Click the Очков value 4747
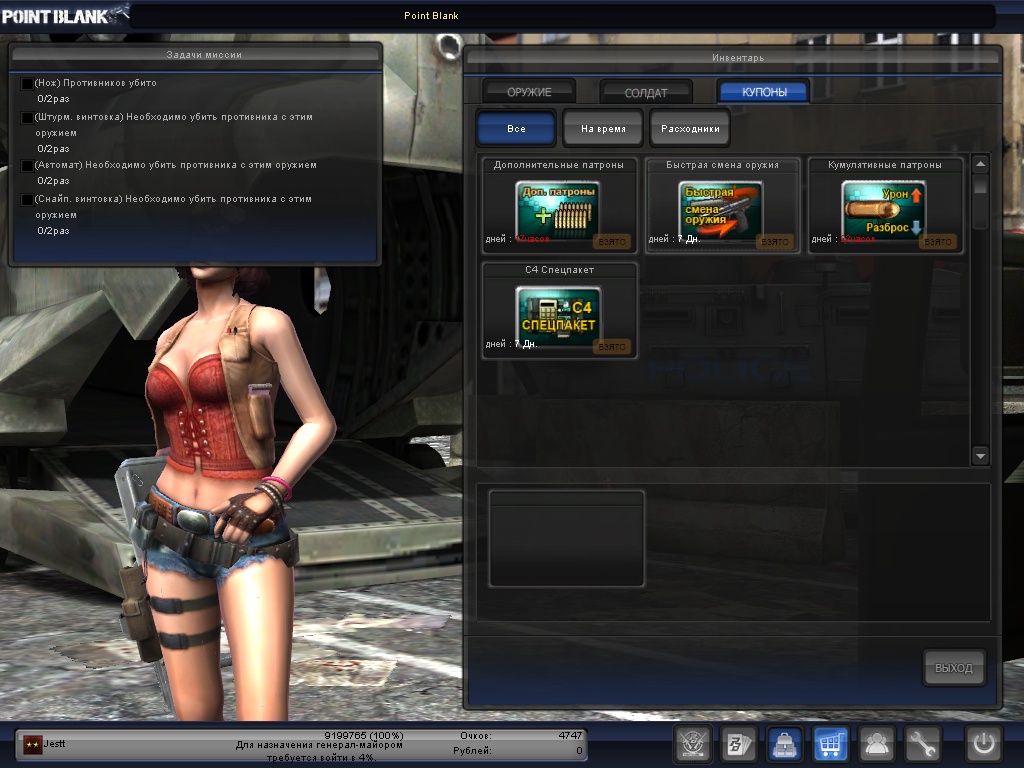Image resolution: width=1024 pixels, height=768 pixels. pos(570,735)
